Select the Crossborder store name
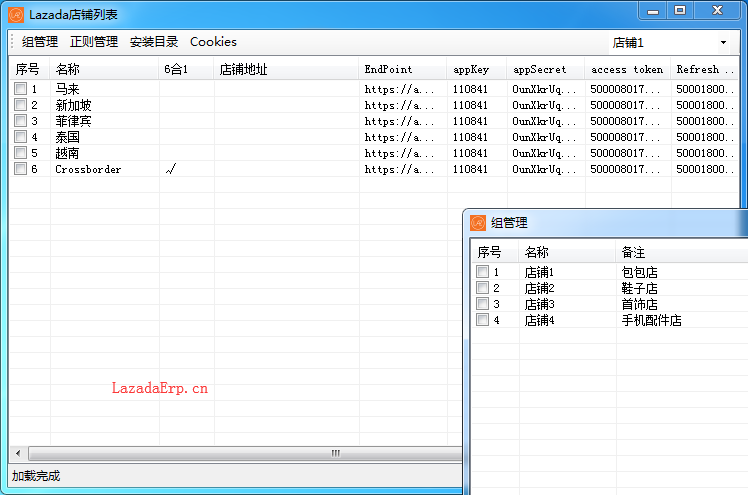This screenshot has height=495, width=748. [88, 169]
